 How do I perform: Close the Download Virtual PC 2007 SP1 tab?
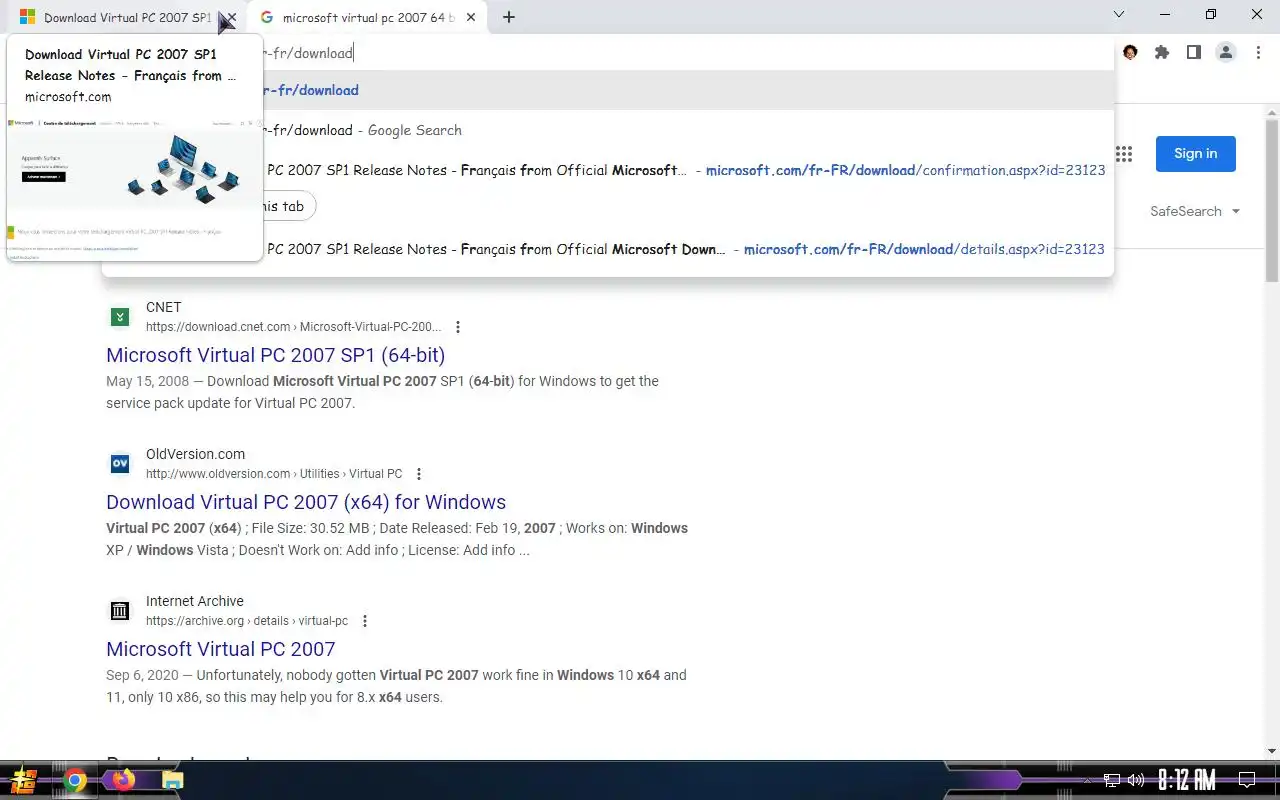(x=231, y=17)
